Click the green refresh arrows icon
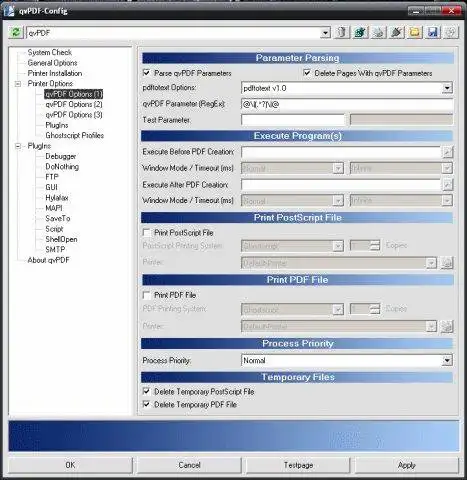Image resolution: width=467 pixels, height=480 pixels. pos(15,32)
